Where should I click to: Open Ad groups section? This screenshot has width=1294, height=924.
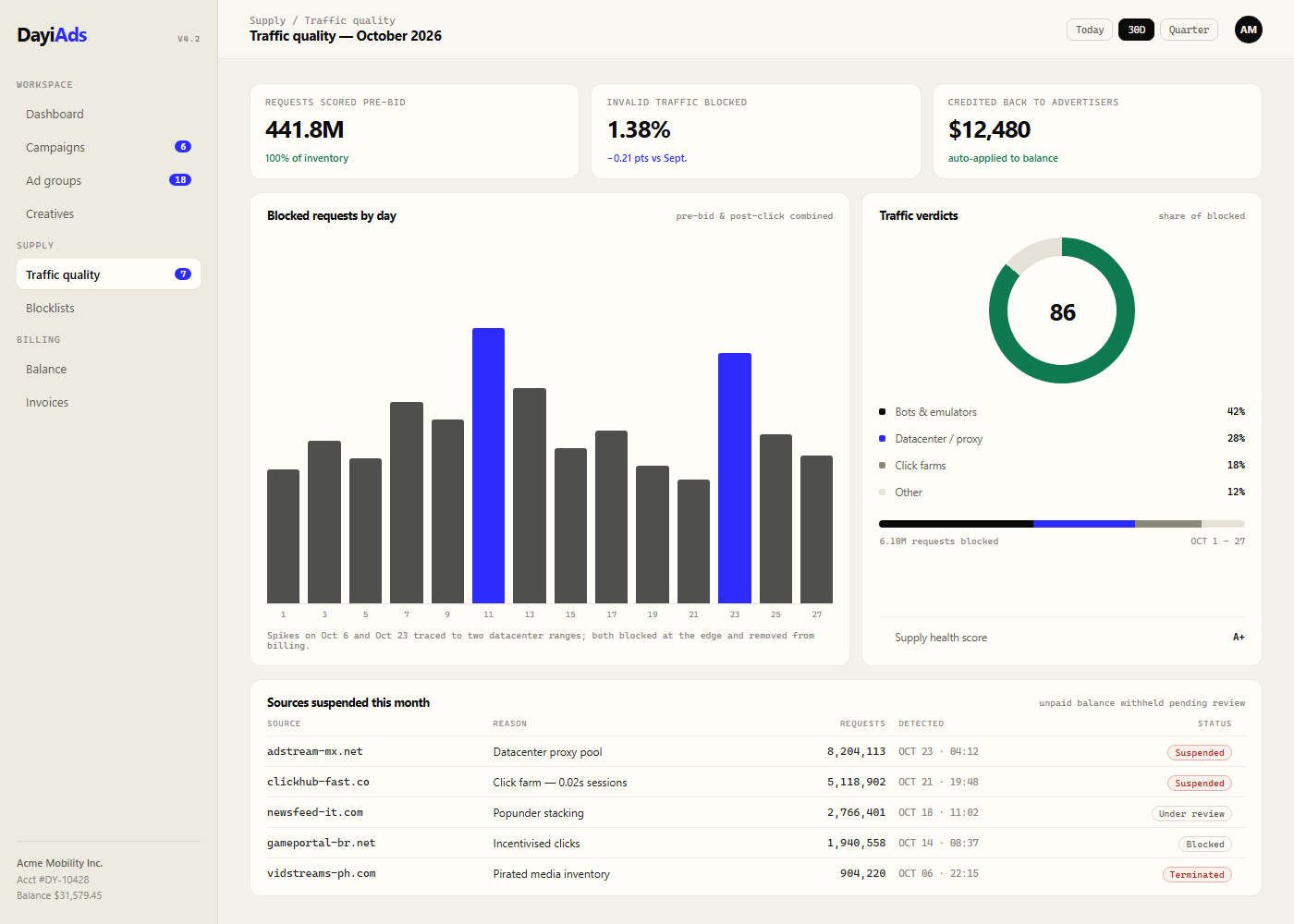click(x=108, y=180)
